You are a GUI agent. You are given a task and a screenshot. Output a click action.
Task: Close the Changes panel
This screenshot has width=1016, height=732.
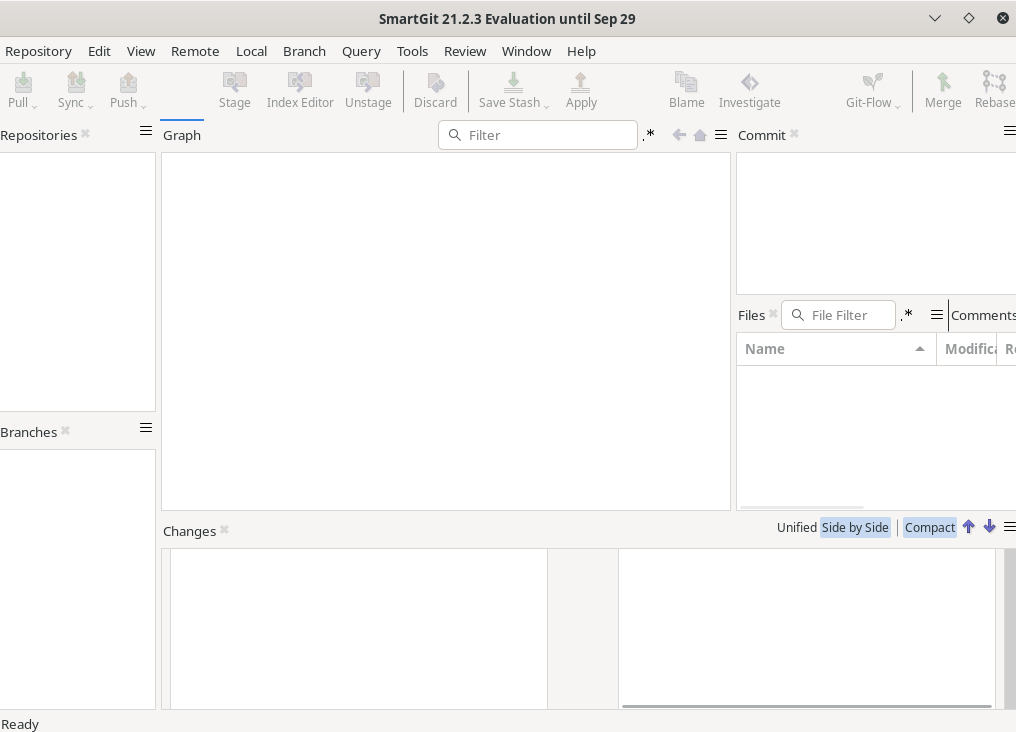[224, 530]
